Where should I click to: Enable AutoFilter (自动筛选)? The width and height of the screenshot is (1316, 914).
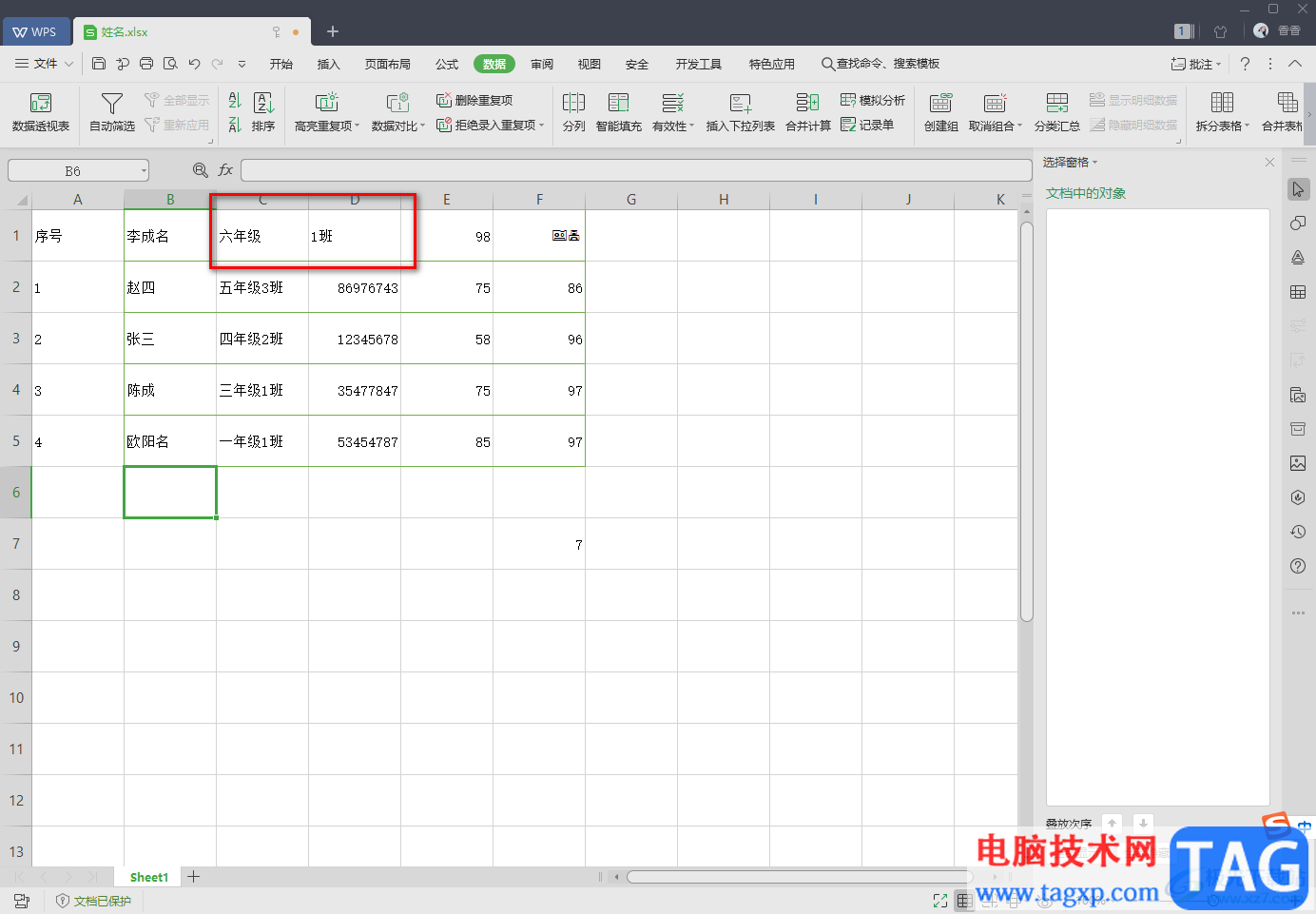[112, 111]
